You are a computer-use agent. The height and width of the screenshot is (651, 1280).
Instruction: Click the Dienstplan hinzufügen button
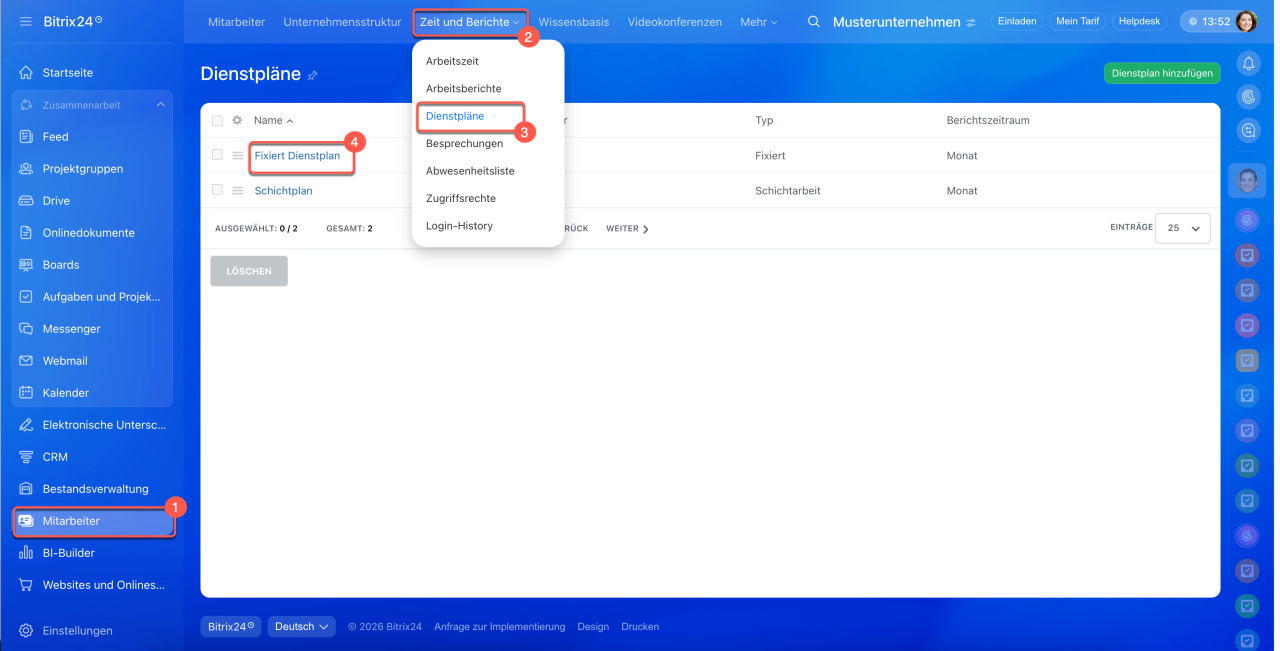click(1162, 74)
